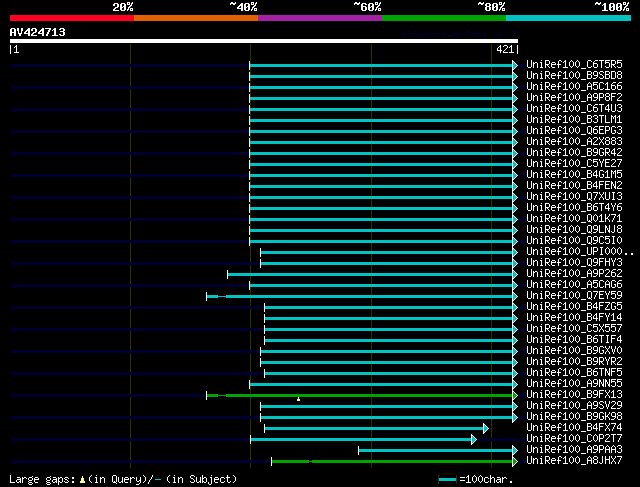Select label UniRef100_B9GR42

click(x=574, y=153)
